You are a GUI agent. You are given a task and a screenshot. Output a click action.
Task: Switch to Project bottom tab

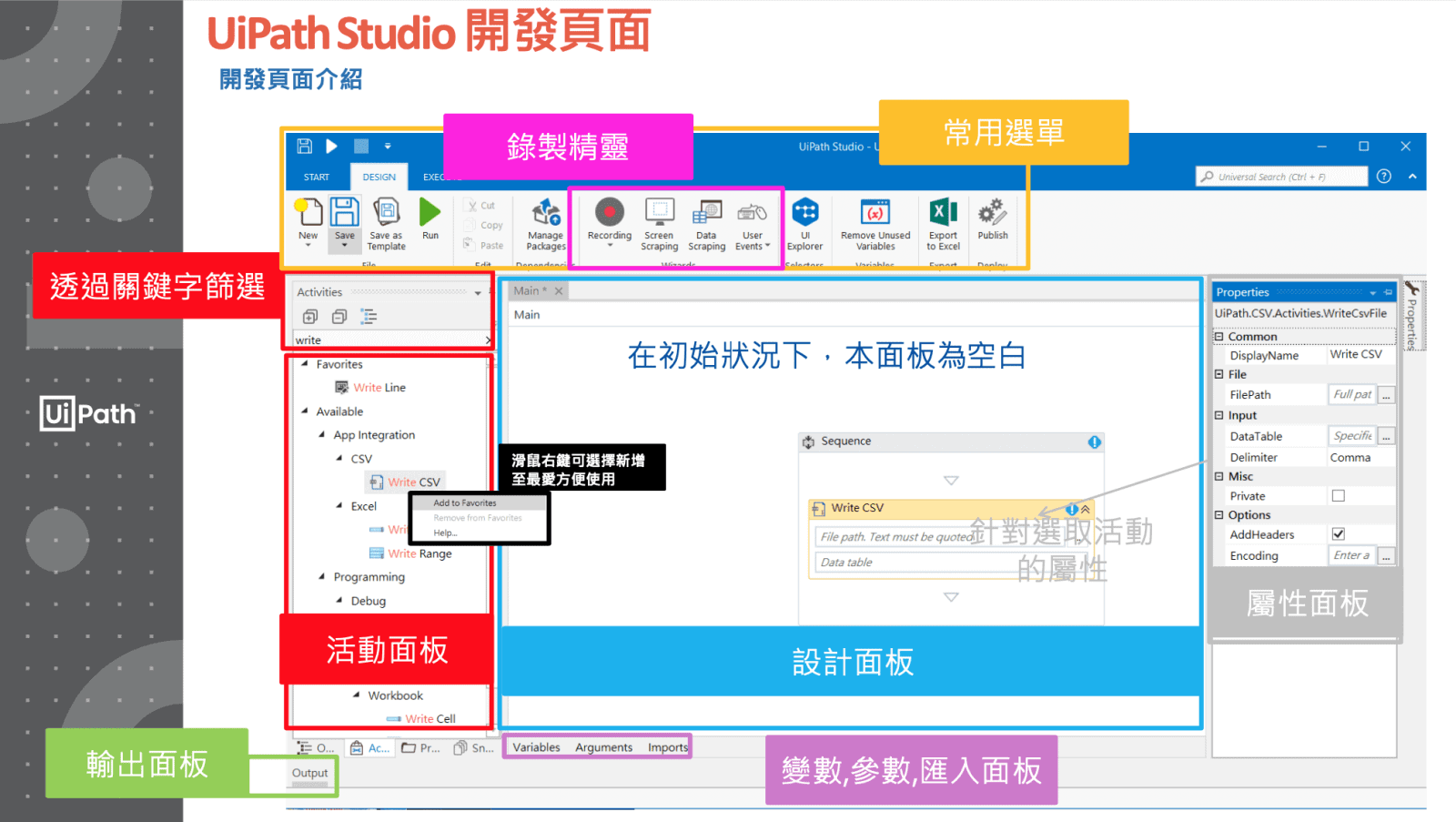click(x=421, y=748)
